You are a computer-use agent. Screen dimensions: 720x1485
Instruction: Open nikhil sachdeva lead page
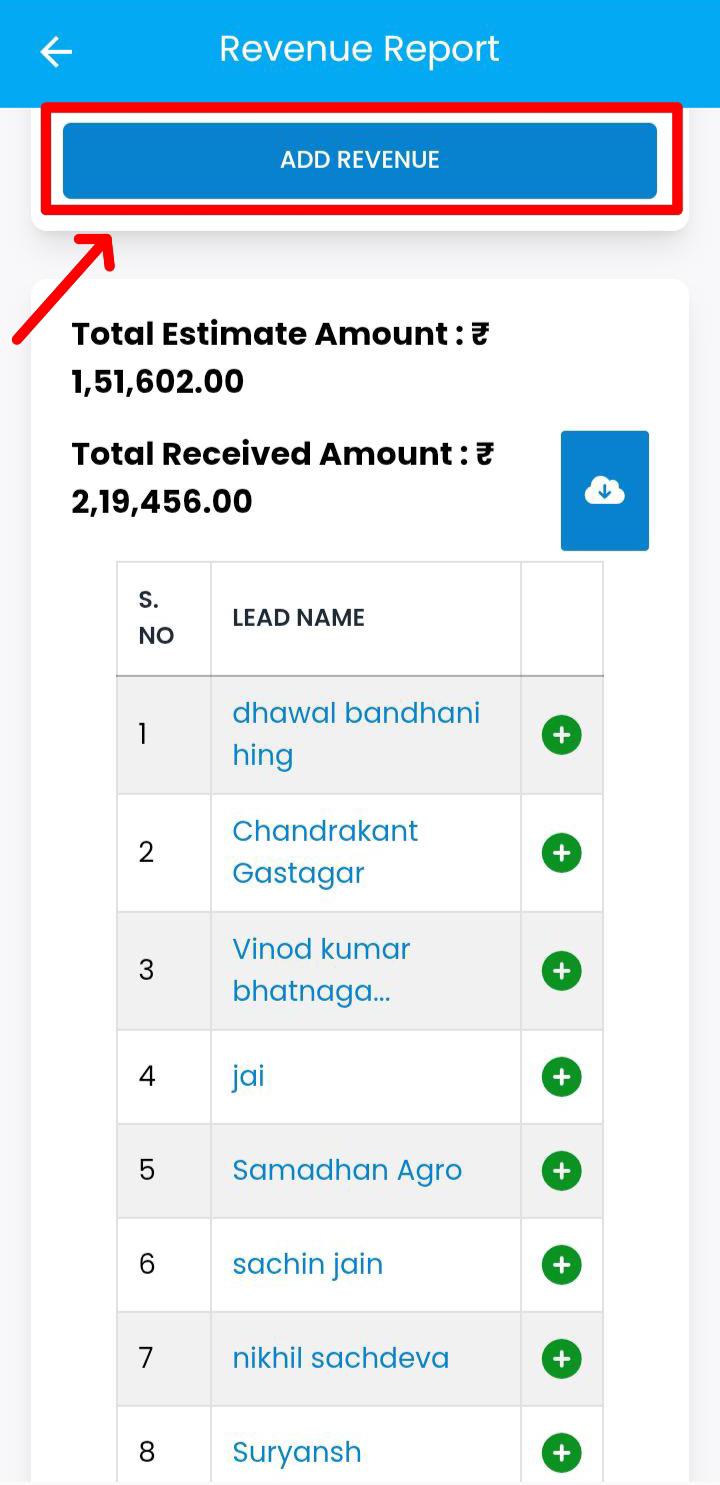tap(340, 1359)
